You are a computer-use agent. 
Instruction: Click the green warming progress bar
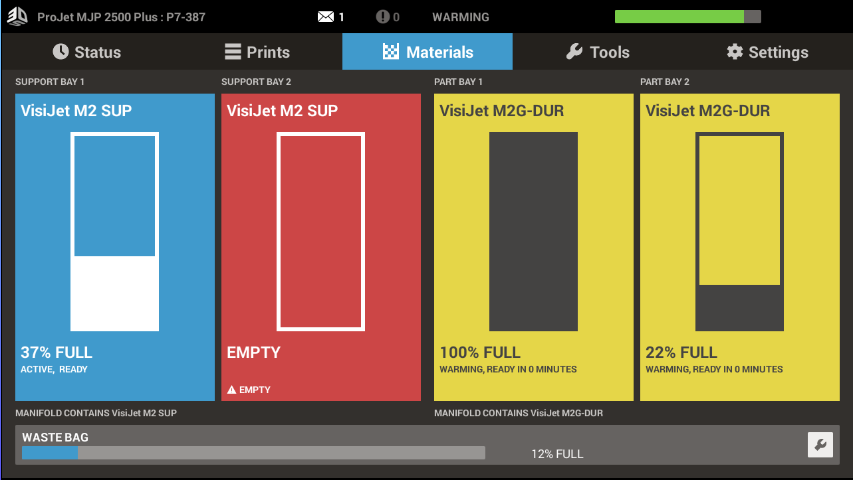point(687,17)
